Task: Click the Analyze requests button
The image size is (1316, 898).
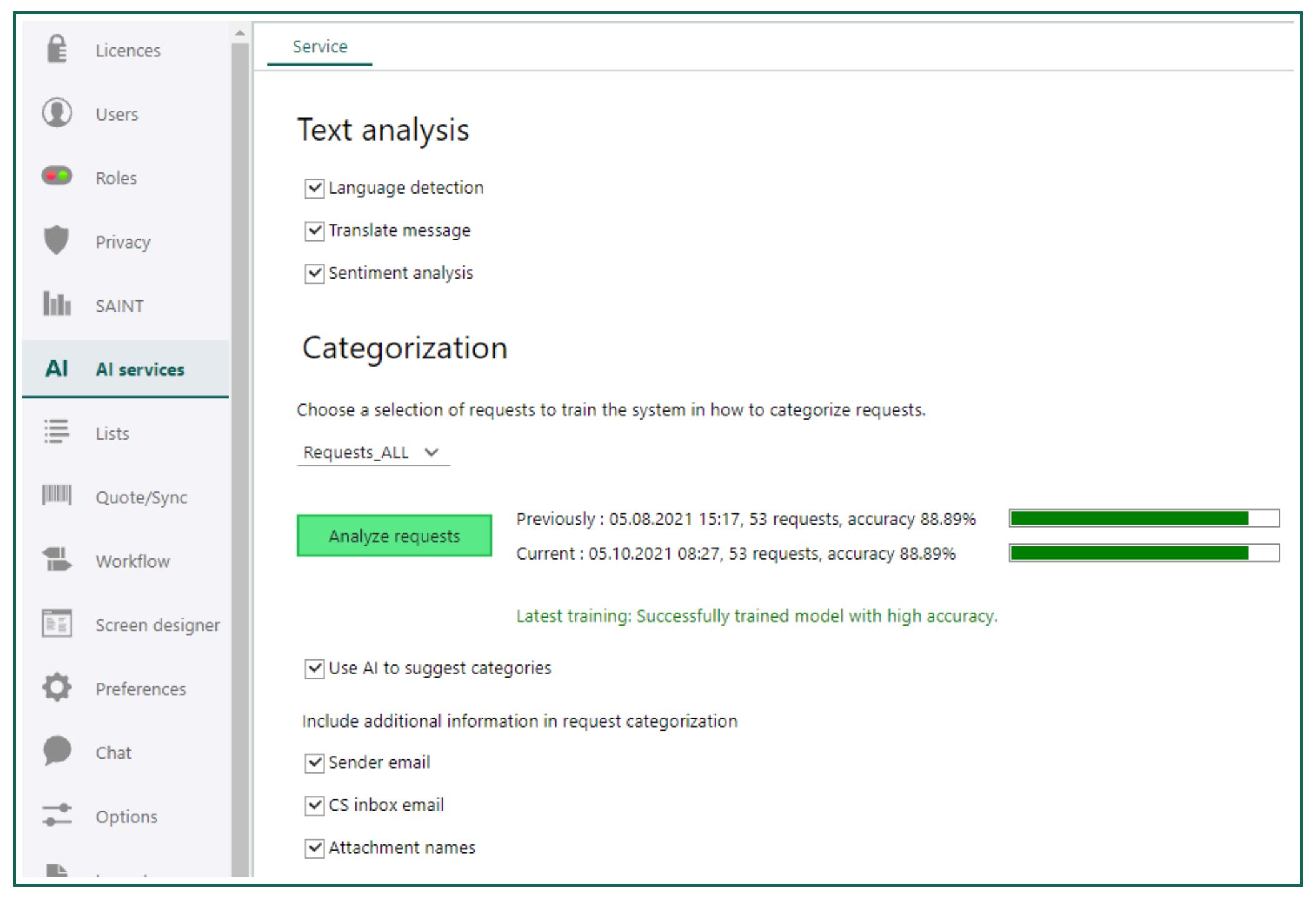Action: tap(394, 536)
